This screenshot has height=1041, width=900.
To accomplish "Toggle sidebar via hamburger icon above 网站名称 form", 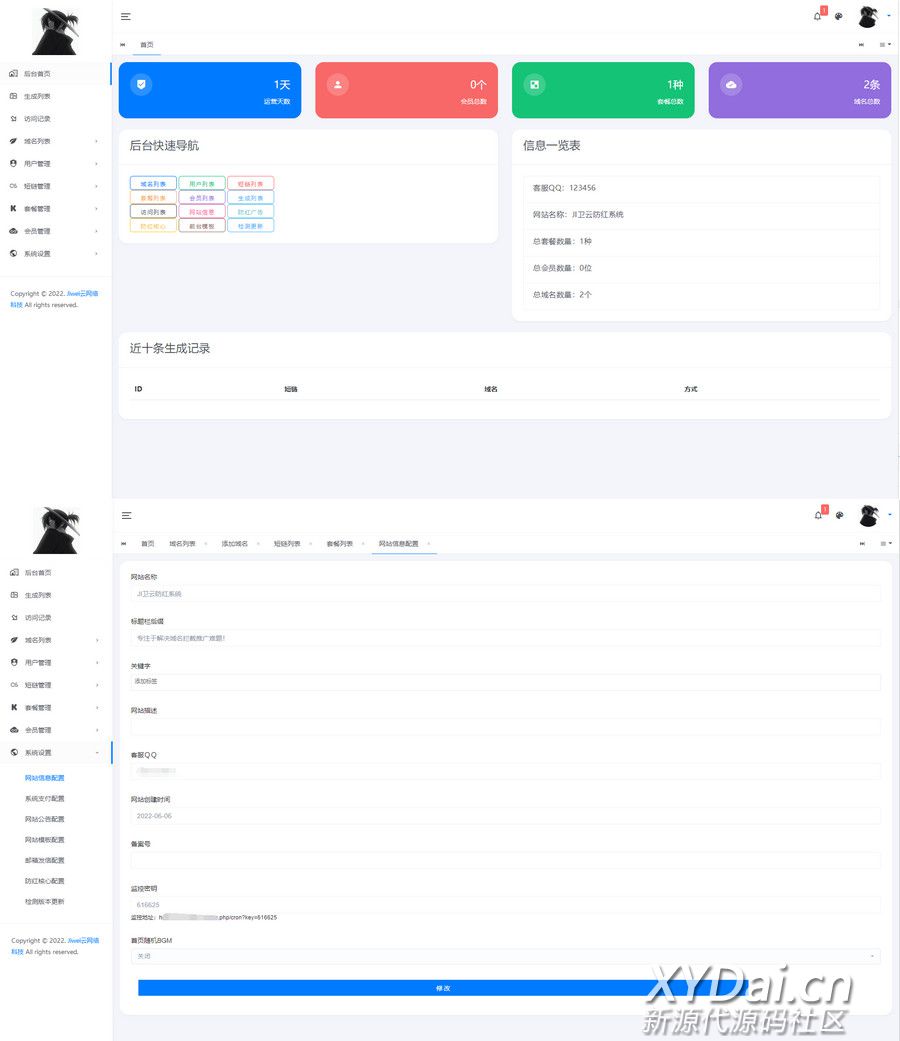I will [x=126, y=515].
